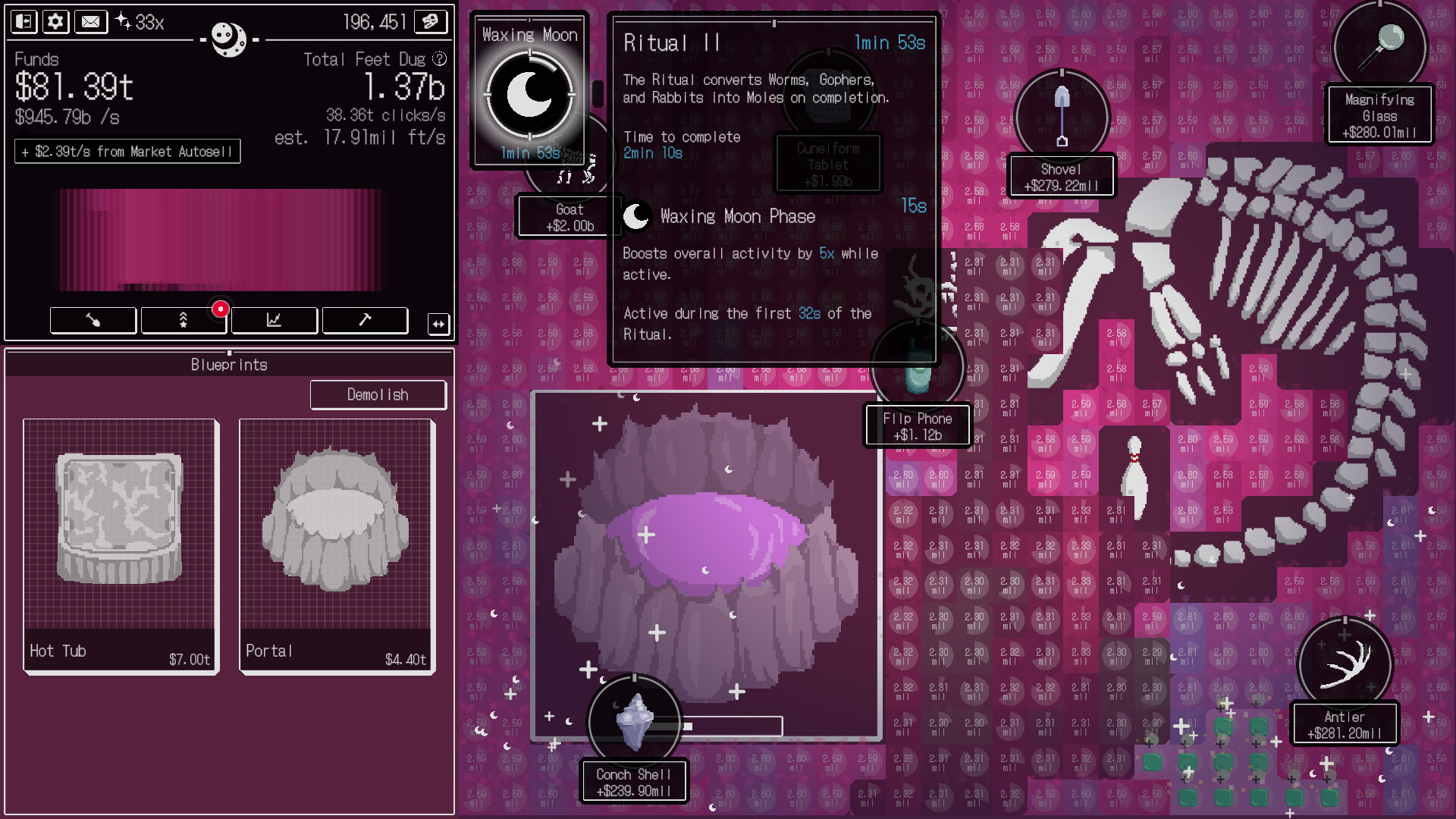Screen dimensions: 1456x819
Task: Switch to the hammer build tab
Action: (365, 320)
